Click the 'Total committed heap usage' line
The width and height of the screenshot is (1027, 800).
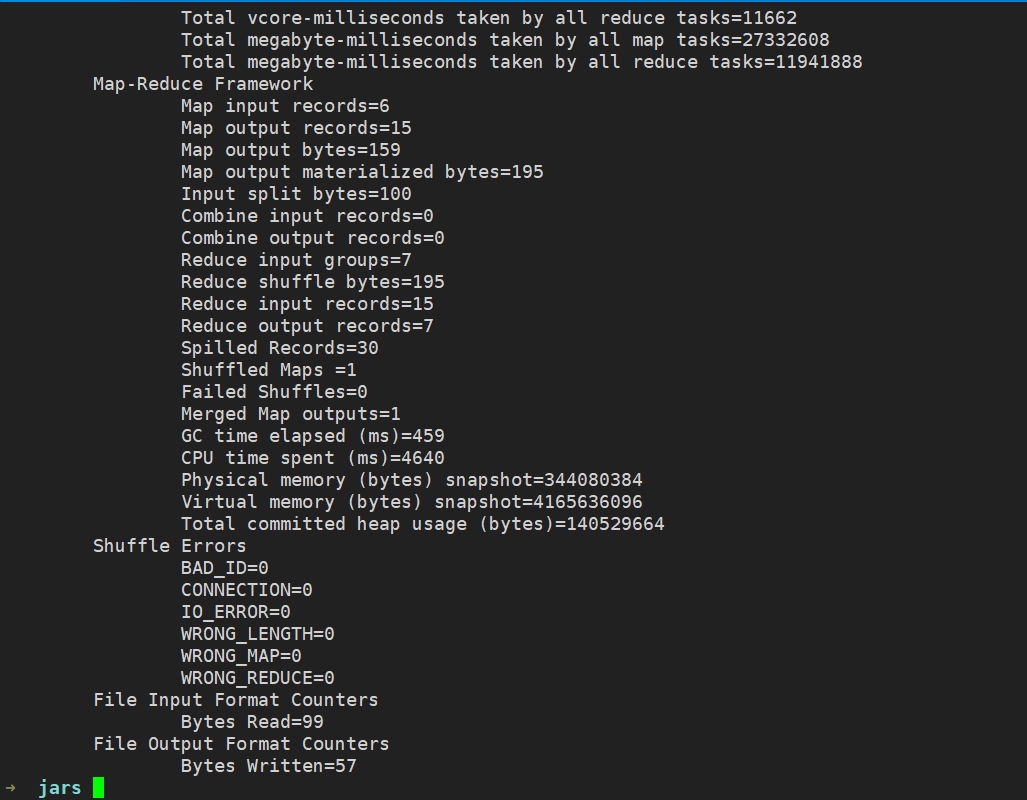click(422, 524)
